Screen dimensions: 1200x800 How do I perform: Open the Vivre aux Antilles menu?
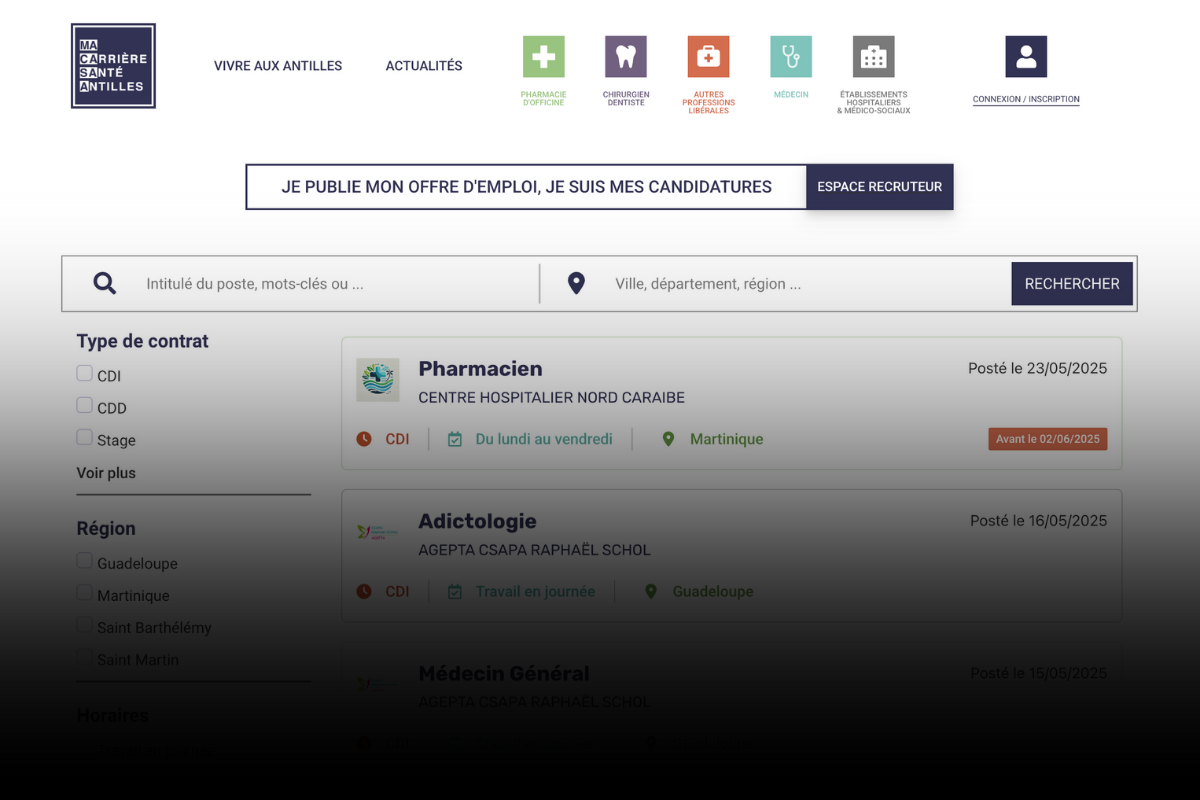pos(278,66)
